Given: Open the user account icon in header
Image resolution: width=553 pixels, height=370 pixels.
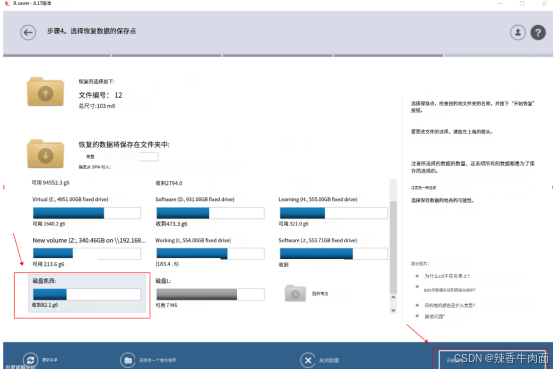Looking at the screenshot, I should point(518,32).
